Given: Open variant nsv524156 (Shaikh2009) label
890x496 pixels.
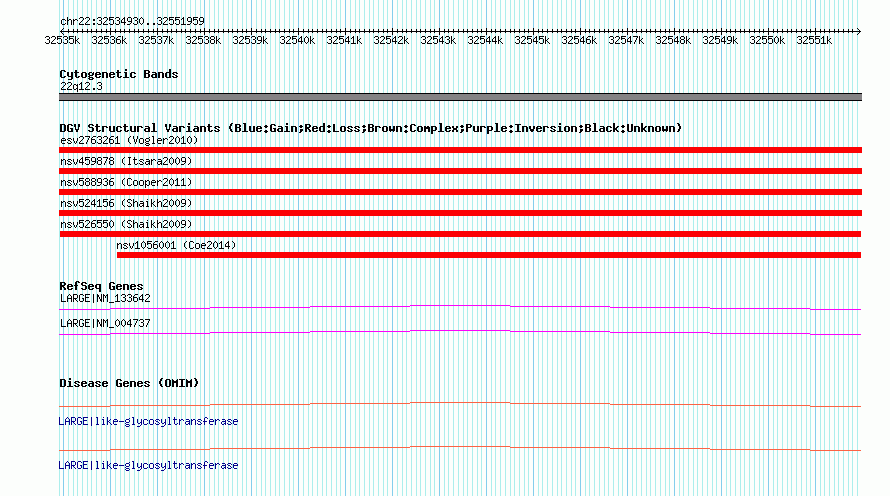Looking at the screenshot, I should (x=126, y=203).
